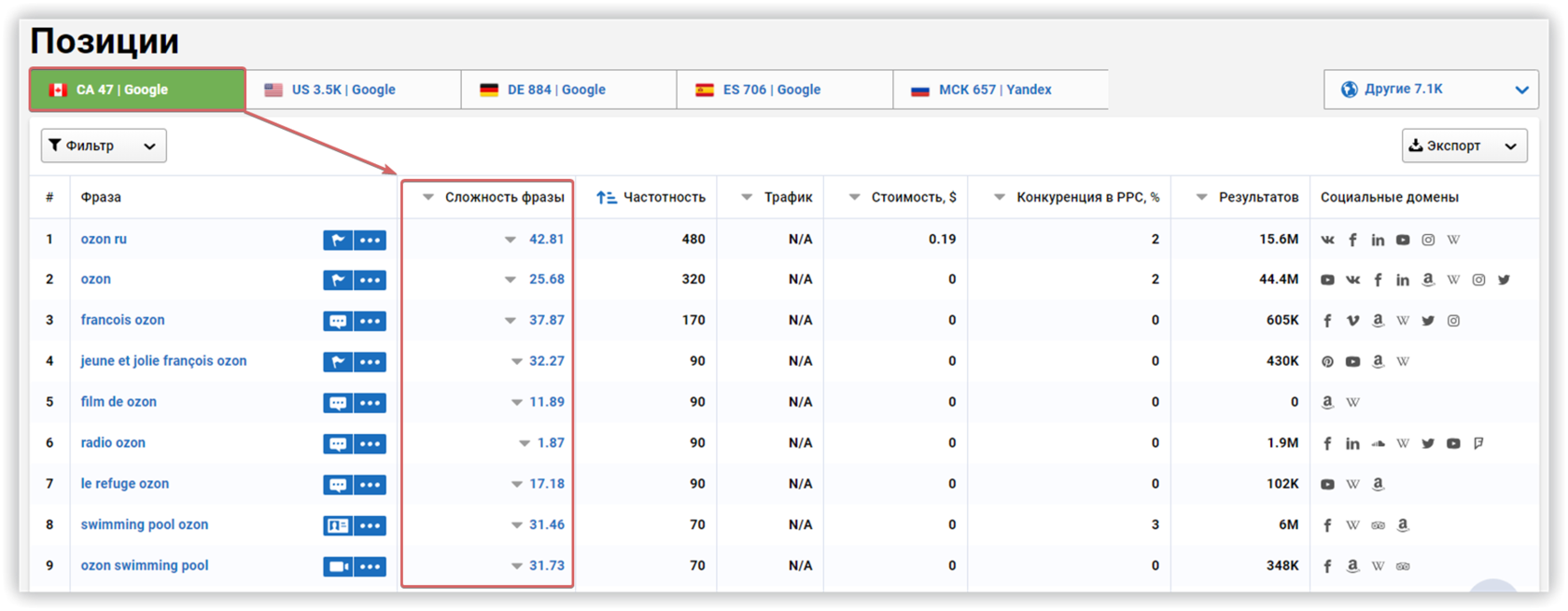1568x611 pixels.
Task: Click difficulty value 17.18
Action: point(547,484)
